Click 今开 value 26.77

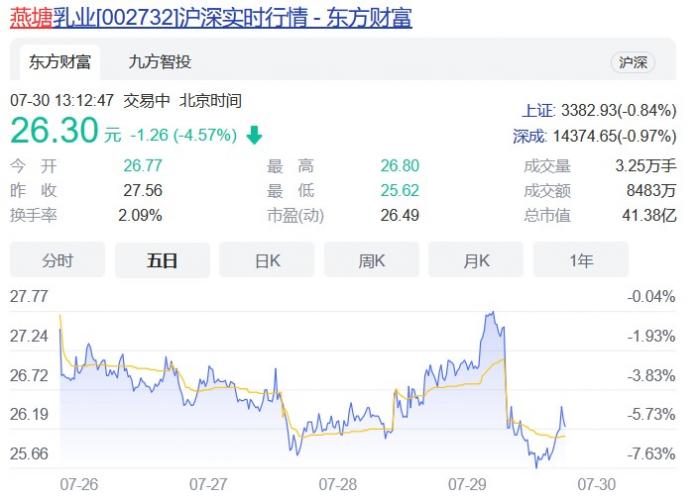[x=143, y=166]
